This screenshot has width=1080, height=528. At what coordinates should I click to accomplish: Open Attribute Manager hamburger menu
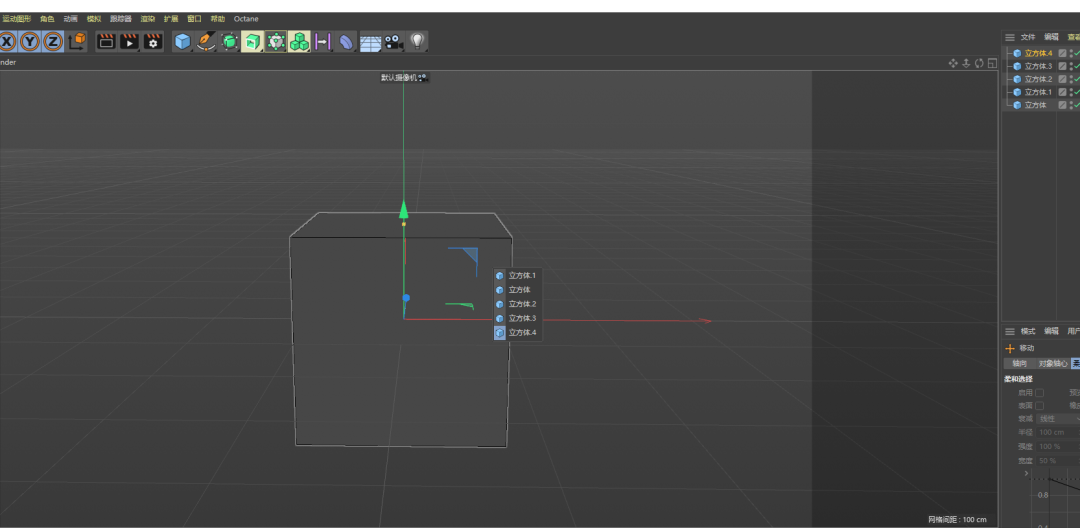pos(1010,331)
